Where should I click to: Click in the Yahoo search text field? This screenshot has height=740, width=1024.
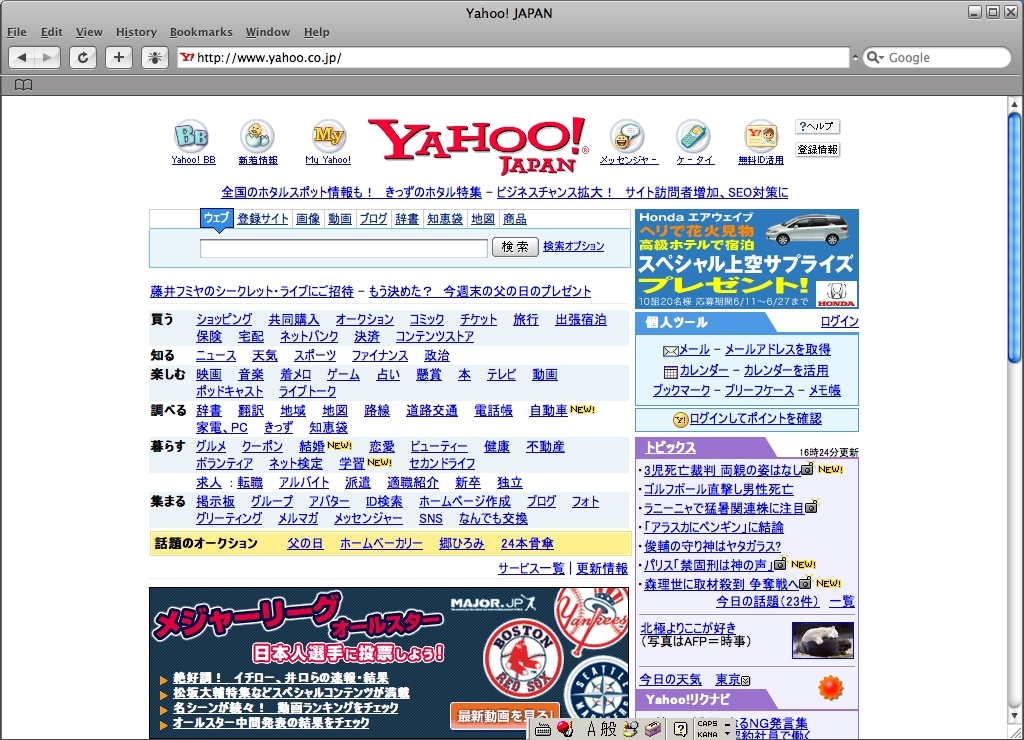[344, 248]
